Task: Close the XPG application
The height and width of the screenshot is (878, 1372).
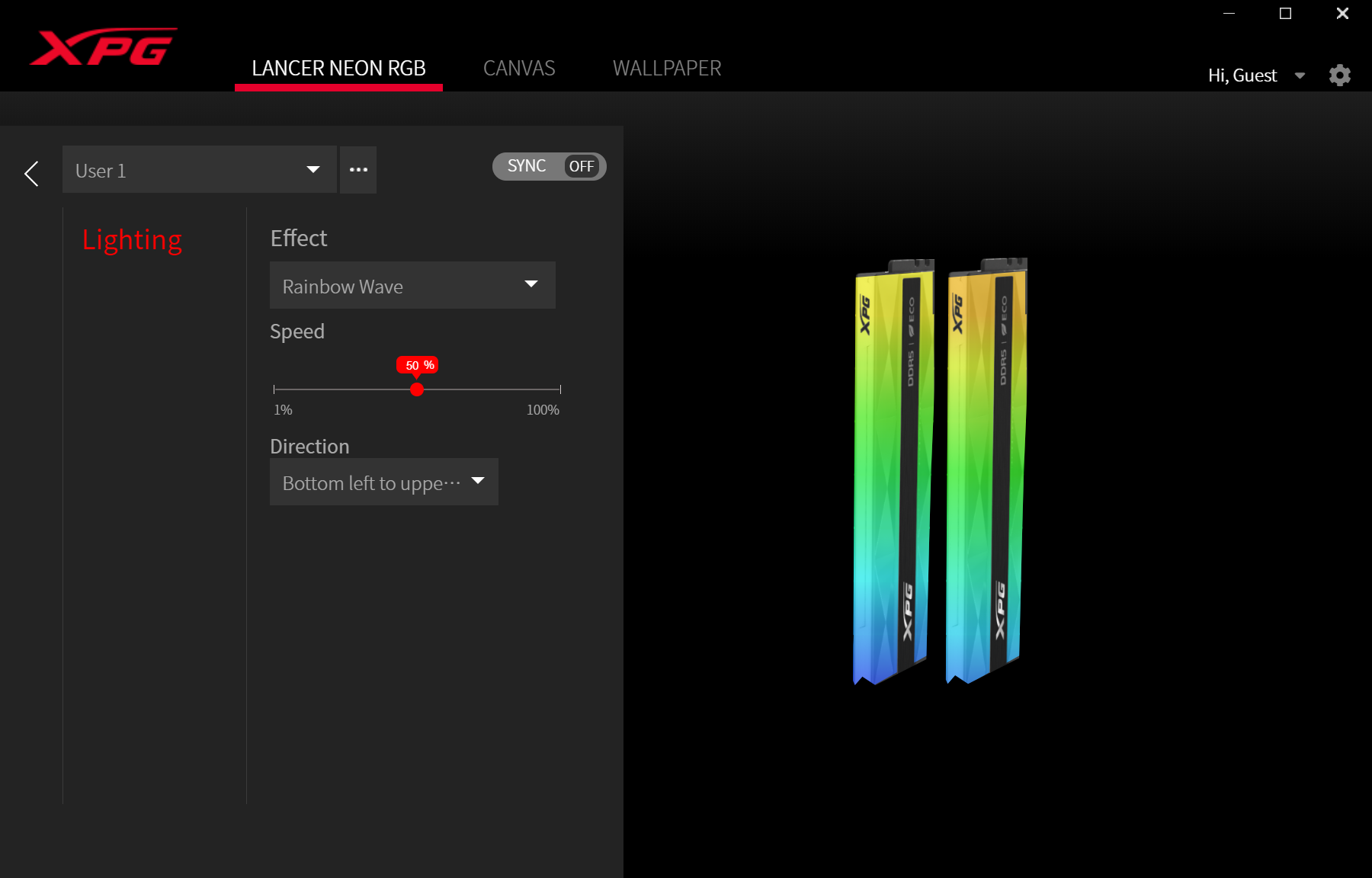Action: [1342, 14]
